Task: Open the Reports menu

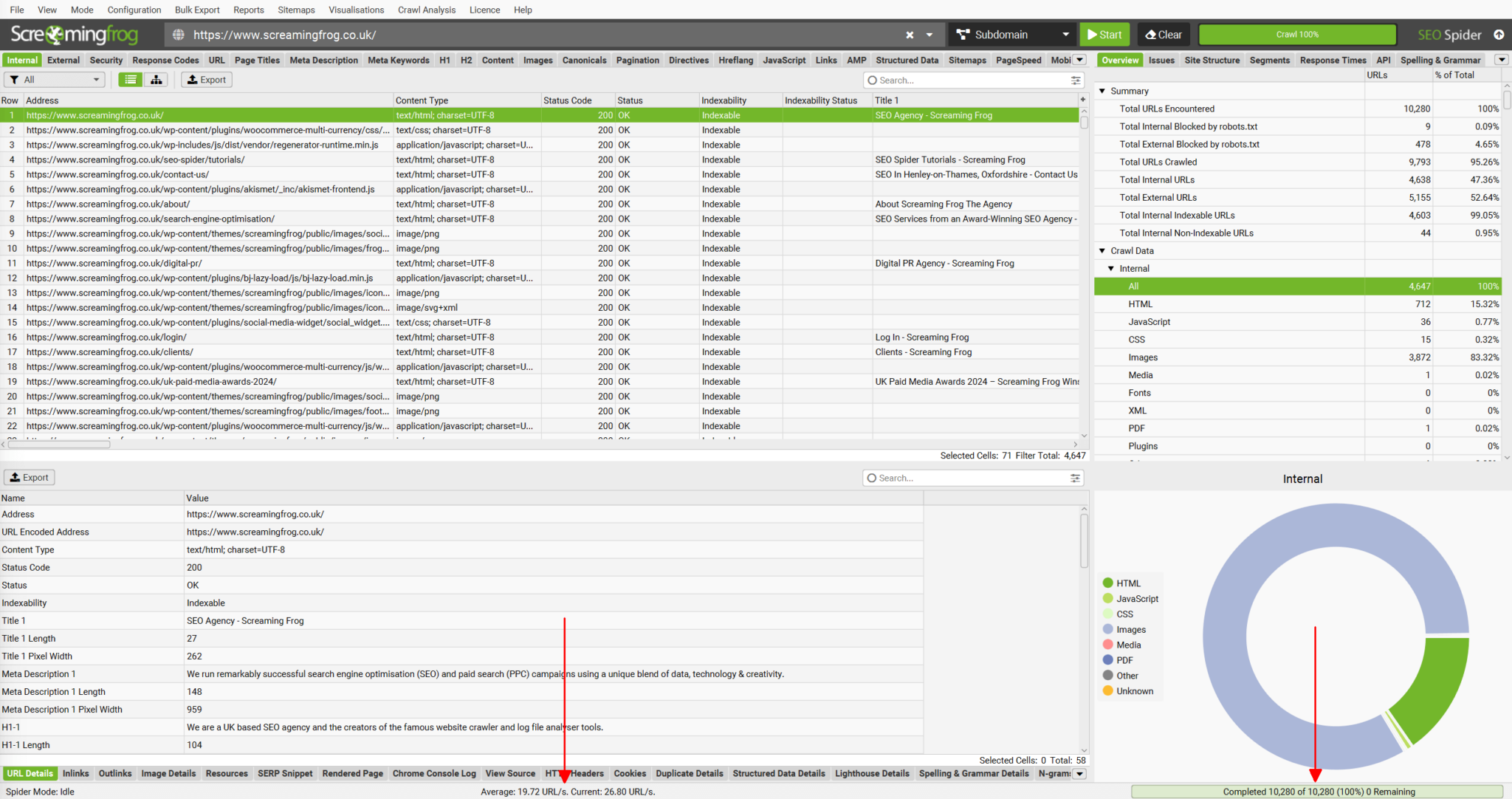Action: pyautogui.click(x=248, y=10)
